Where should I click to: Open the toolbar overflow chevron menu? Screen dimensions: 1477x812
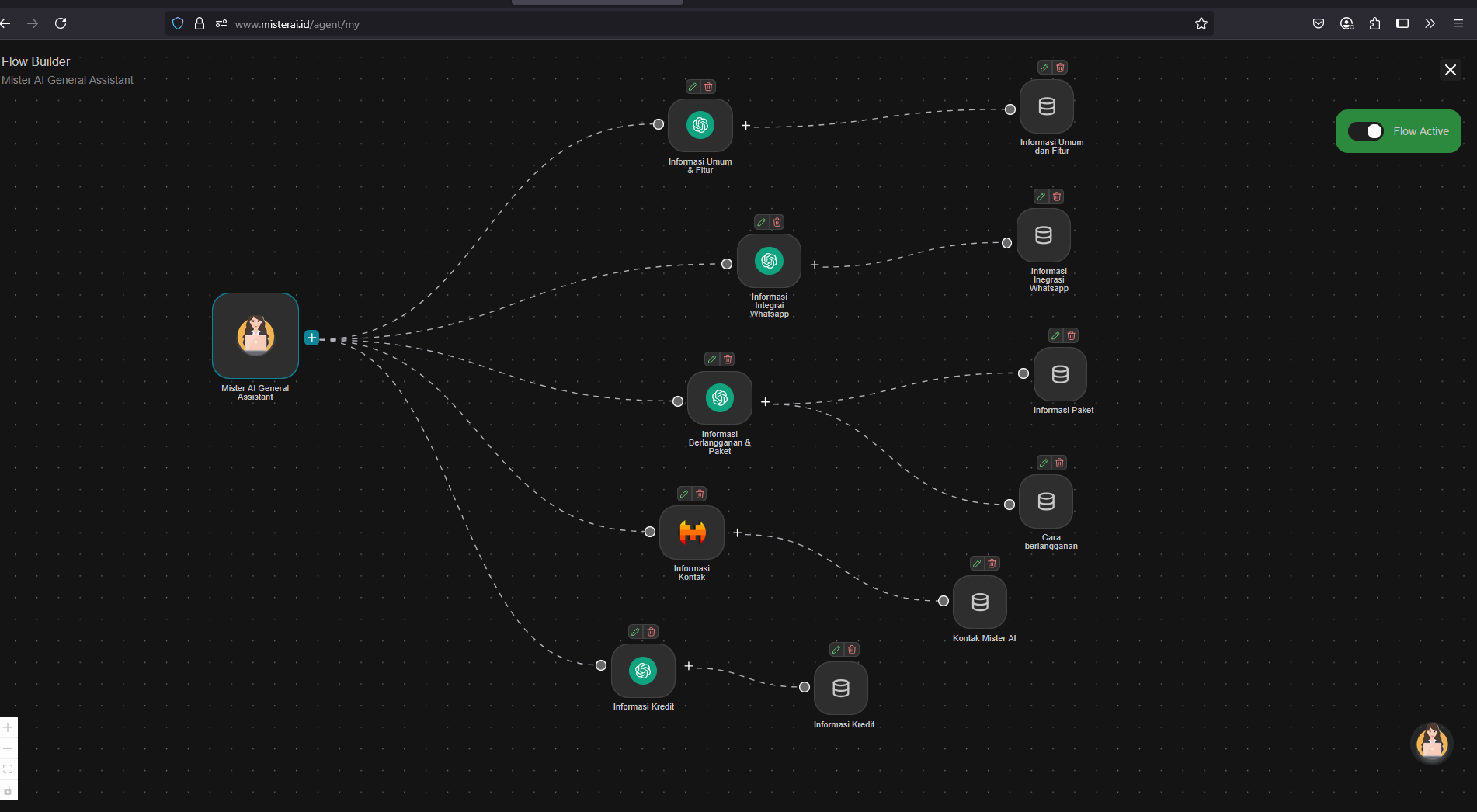click(1429, 23)
